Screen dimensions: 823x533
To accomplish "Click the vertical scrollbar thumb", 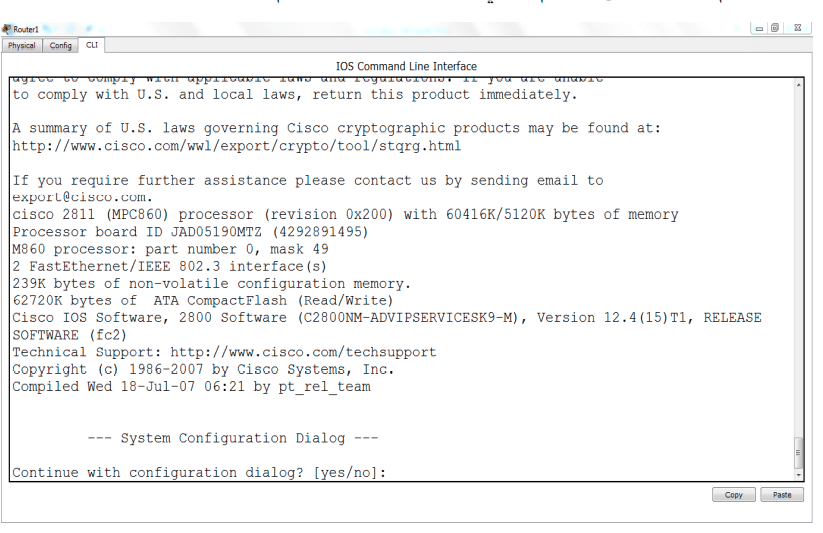I will [x=798, y=453].
